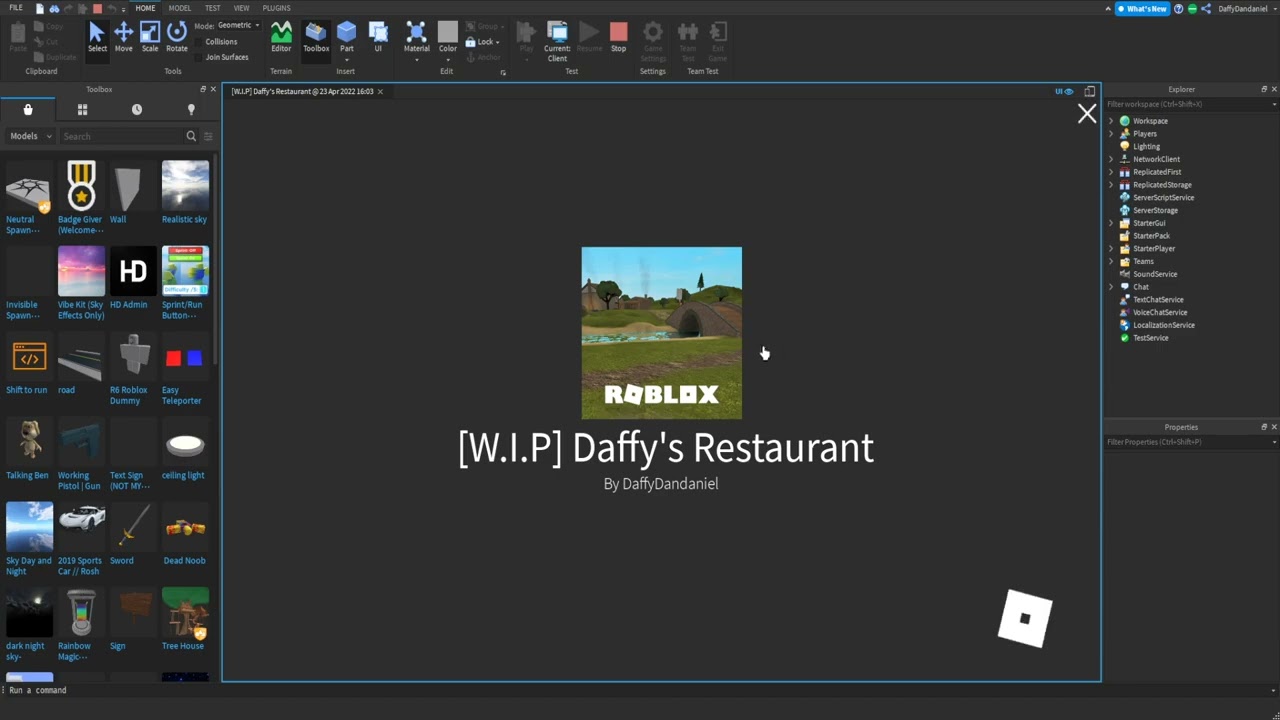The width and height of the screenshot is (1280, 720).
Task: Switch to the TEST ribbon tab
Action: pos(213,8)
